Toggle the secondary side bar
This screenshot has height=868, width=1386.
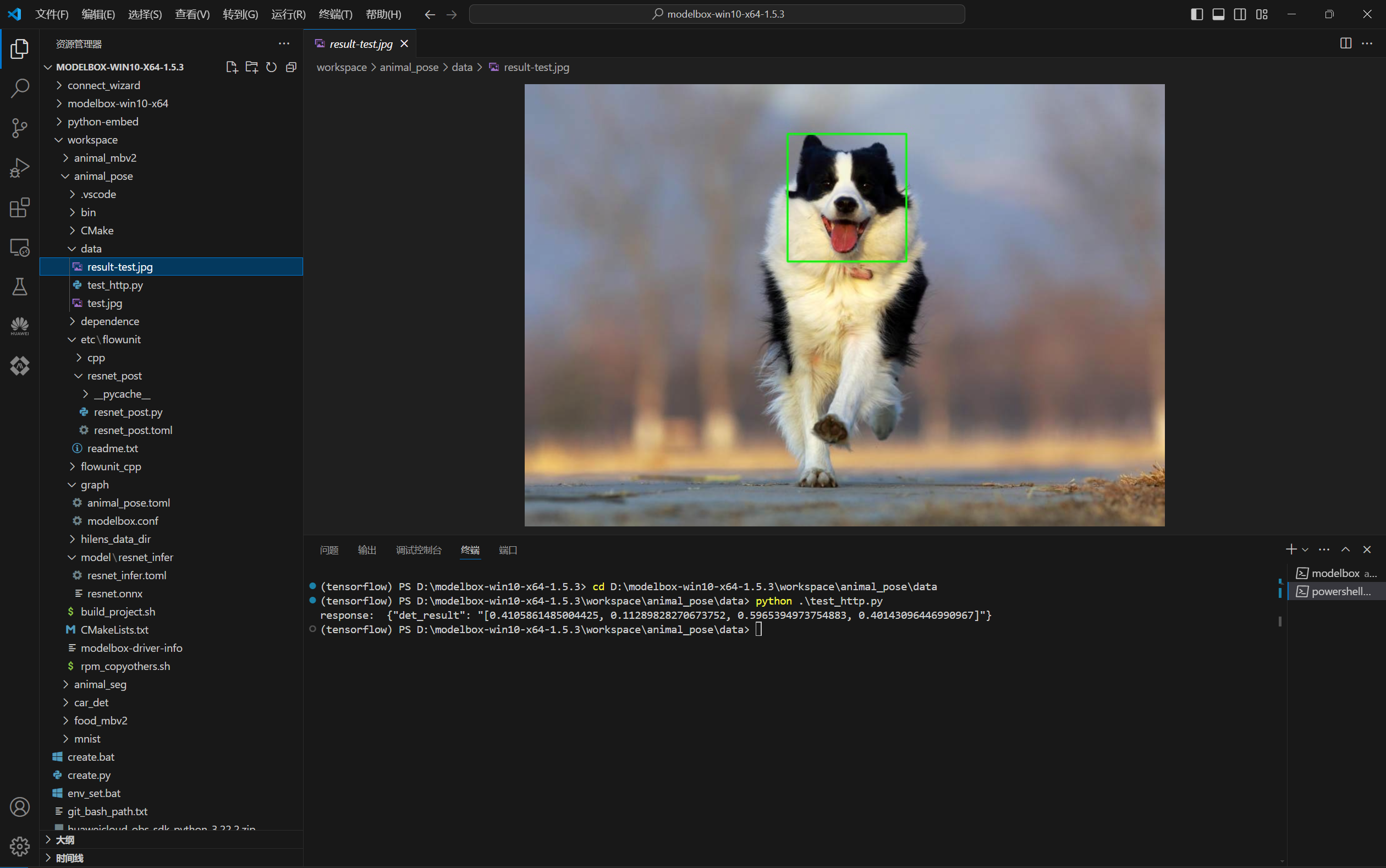[x=1240, y=14]
